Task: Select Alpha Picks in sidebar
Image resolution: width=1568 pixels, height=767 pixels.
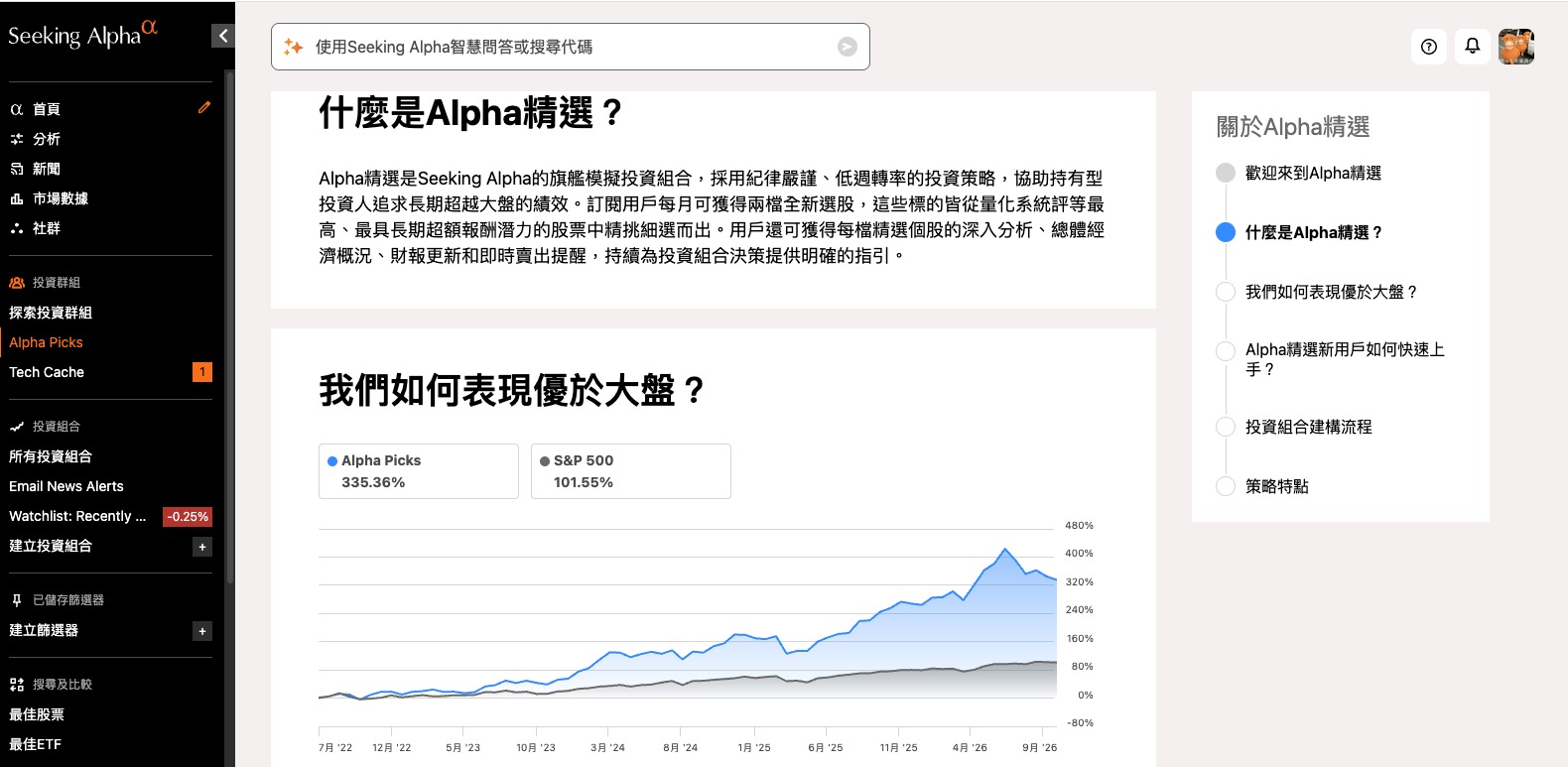Action: point(46,342)
